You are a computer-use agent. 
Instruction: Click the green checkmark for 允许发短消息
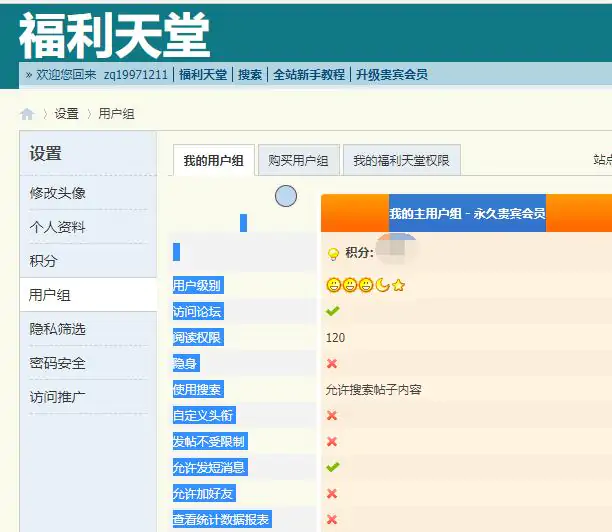click(333, 467)
